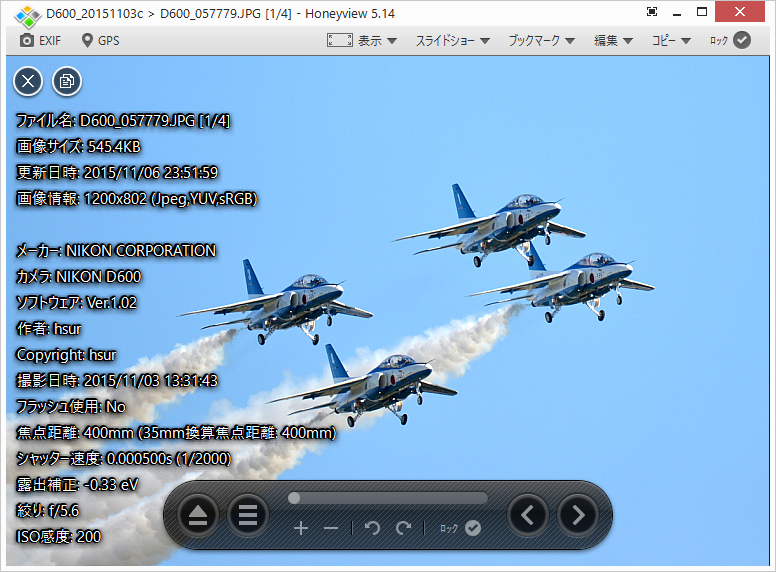This screenshot has height=572, width=776.
Task: Rotate image clockwise
Action: pos(403,528)
